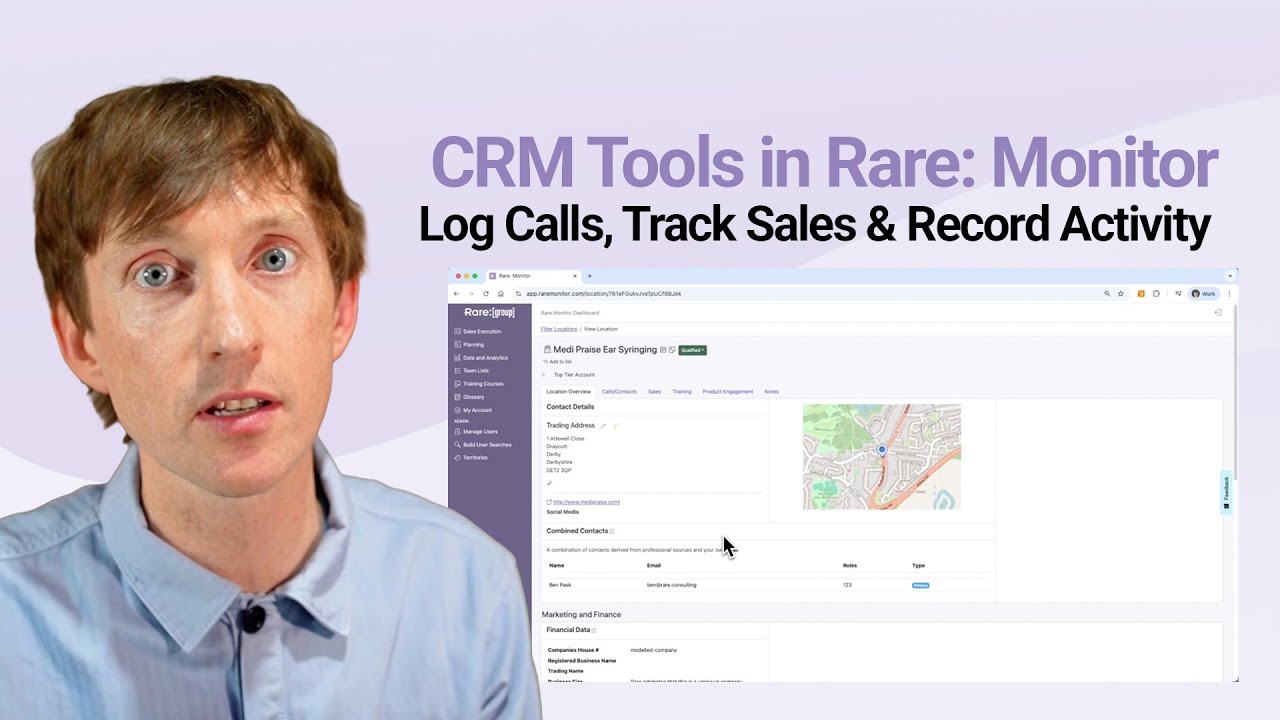Open the Qualified status dropdown

point(692,350)
